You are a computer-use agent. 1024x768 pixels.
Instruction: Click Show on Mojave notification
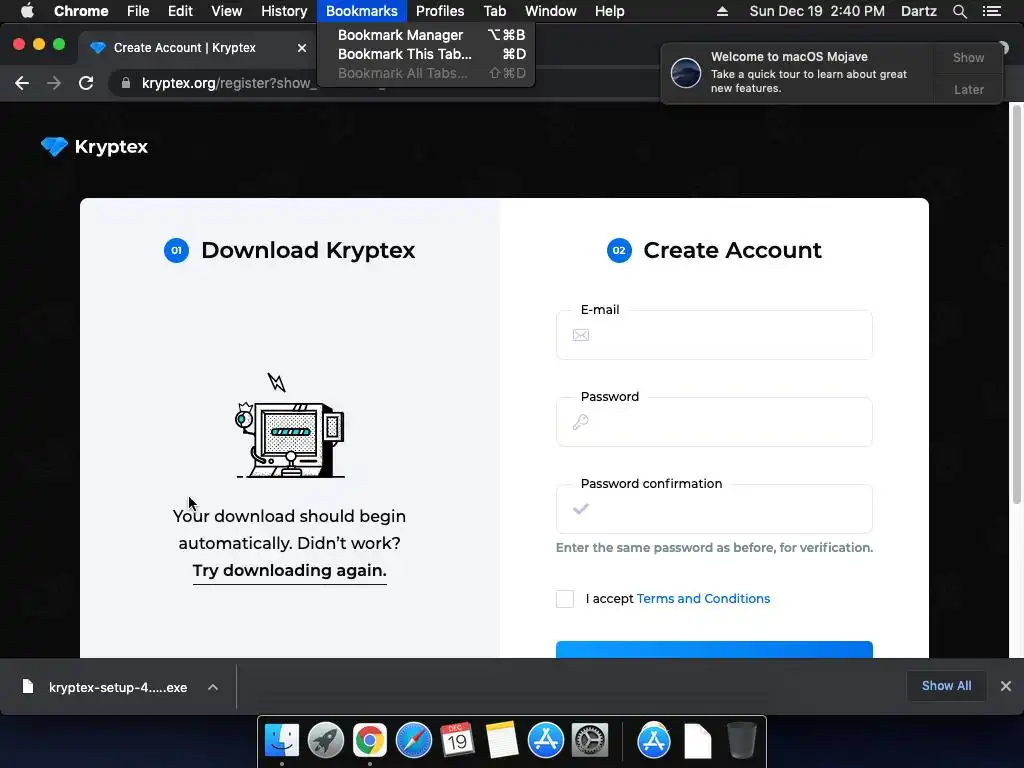(968, 57)
